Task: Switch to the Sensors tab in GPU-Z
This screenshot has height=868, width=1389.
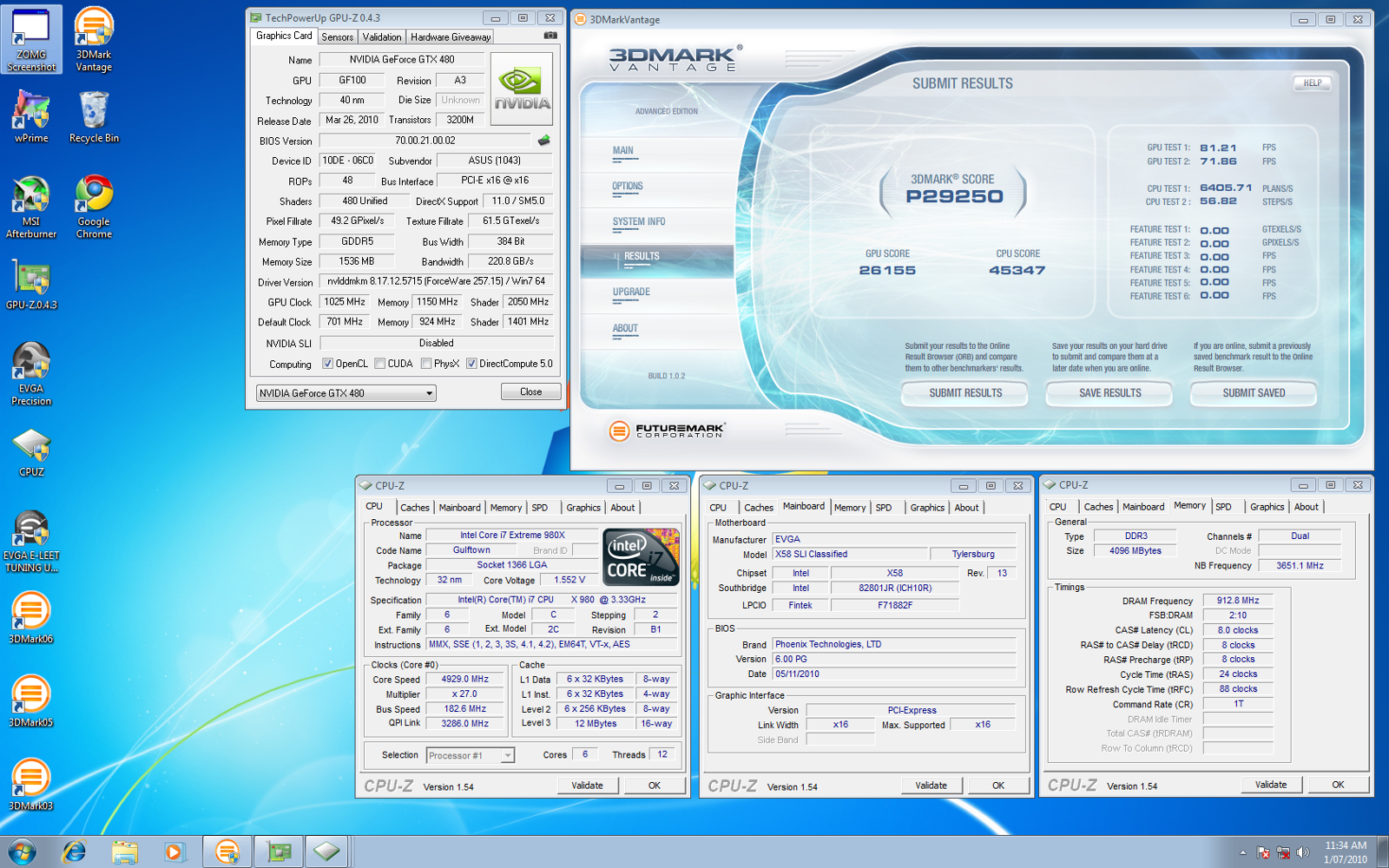Action: tap(337, 37)
